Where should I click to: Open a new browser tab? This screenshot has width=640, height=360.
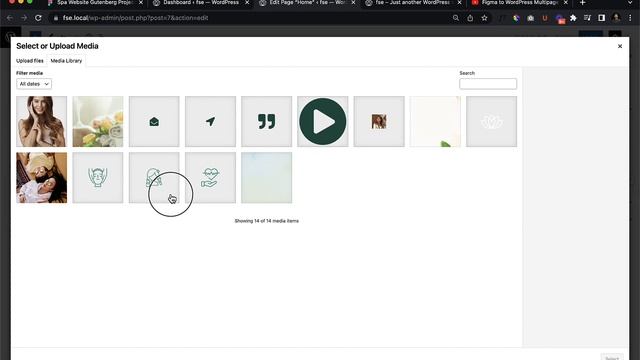pyautogui.click(x=582, y=3)
